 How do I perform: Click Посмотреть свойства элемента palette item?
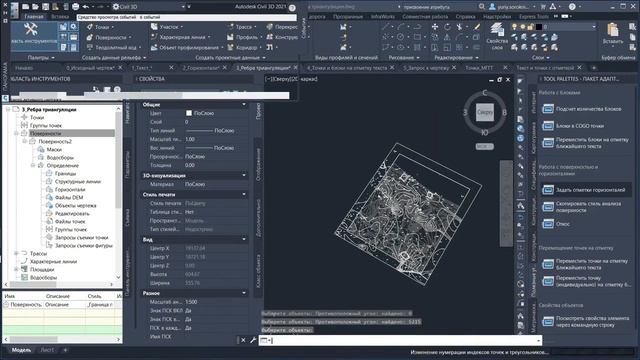585,322
